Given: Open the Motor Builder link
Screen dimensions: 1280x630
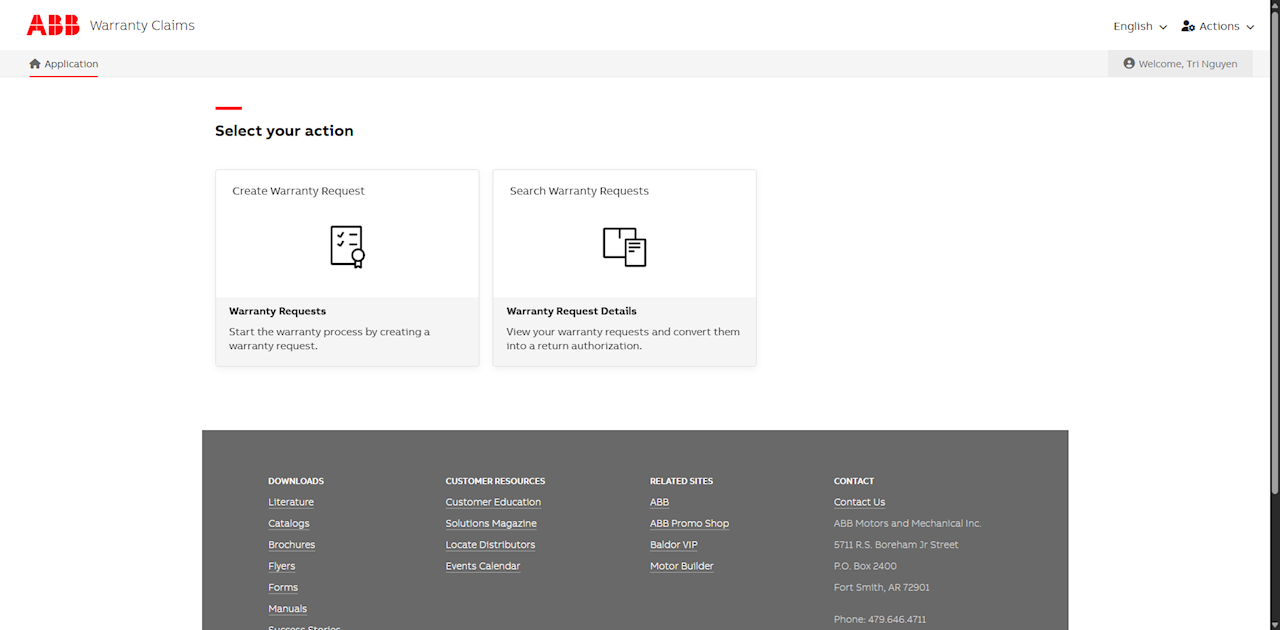Looking at the screenshot, I should click(x=681, y=566).
